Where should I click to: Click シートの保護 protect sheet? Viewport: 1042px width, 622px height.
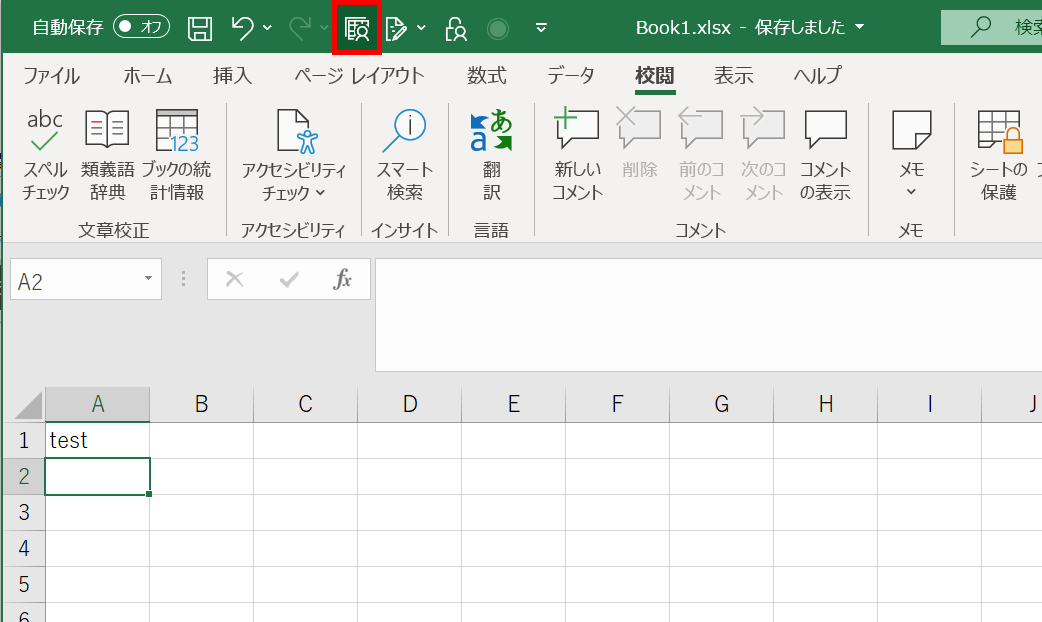999,156
